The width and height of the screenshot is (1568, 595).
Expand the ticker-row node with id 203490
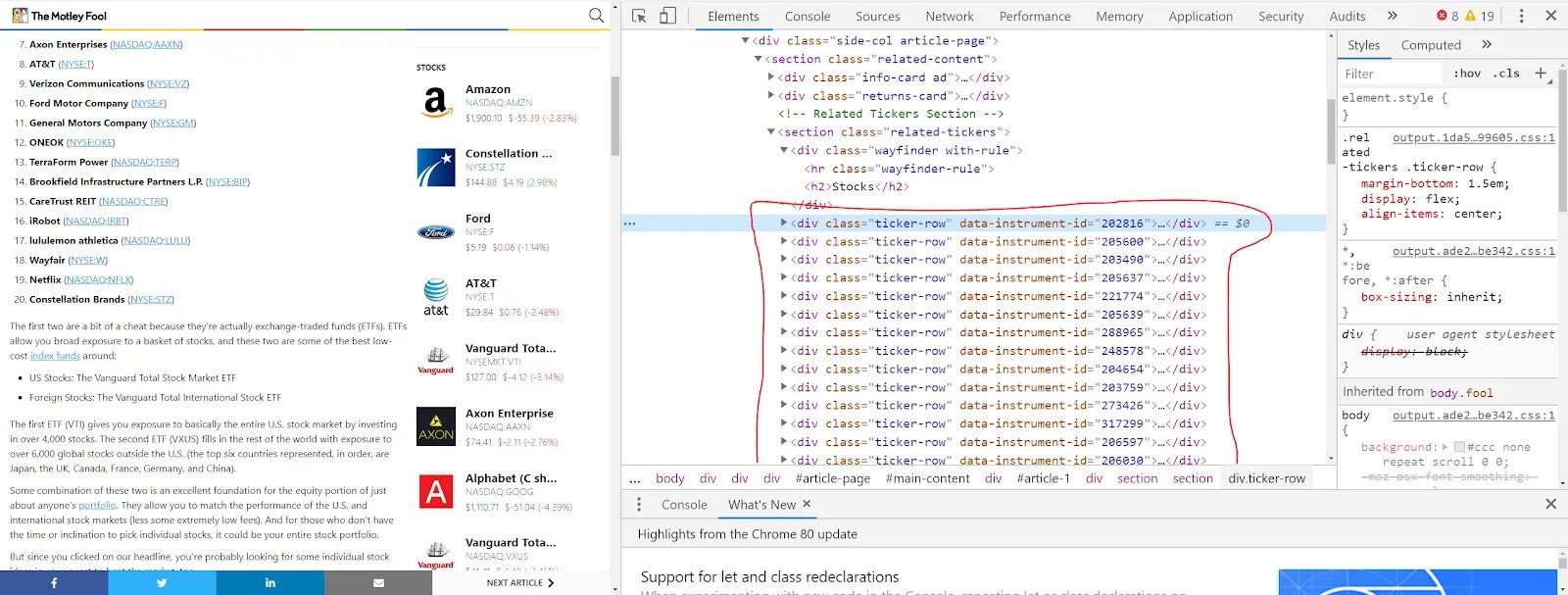click(x=783, y=259)
